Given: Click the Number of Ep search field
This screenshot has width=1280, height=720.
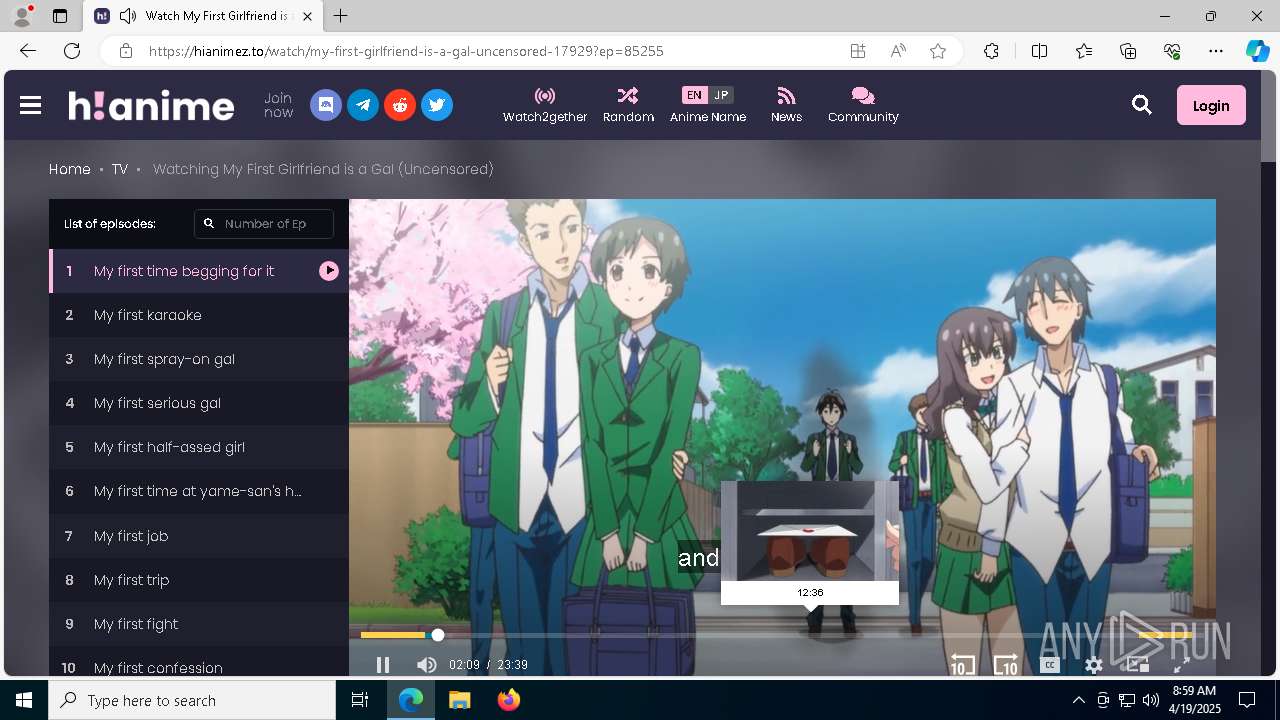Looking at the screenshot, I should coord(264,224).
